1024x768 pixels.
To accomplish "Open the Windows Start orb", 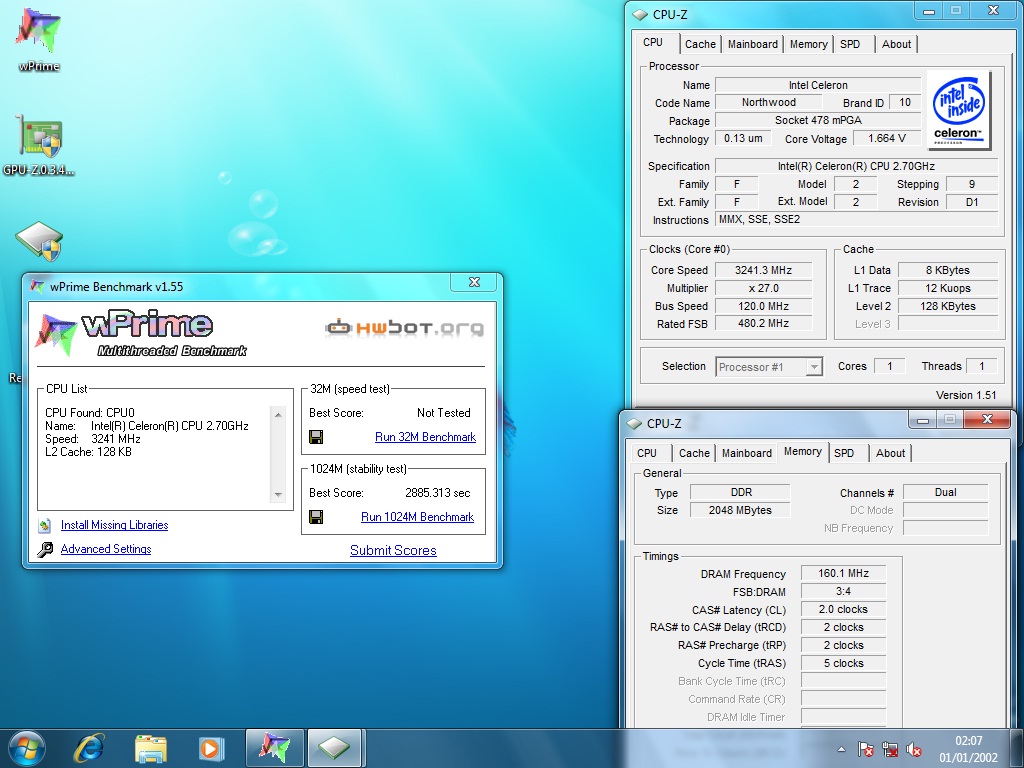I will (26, 748).
